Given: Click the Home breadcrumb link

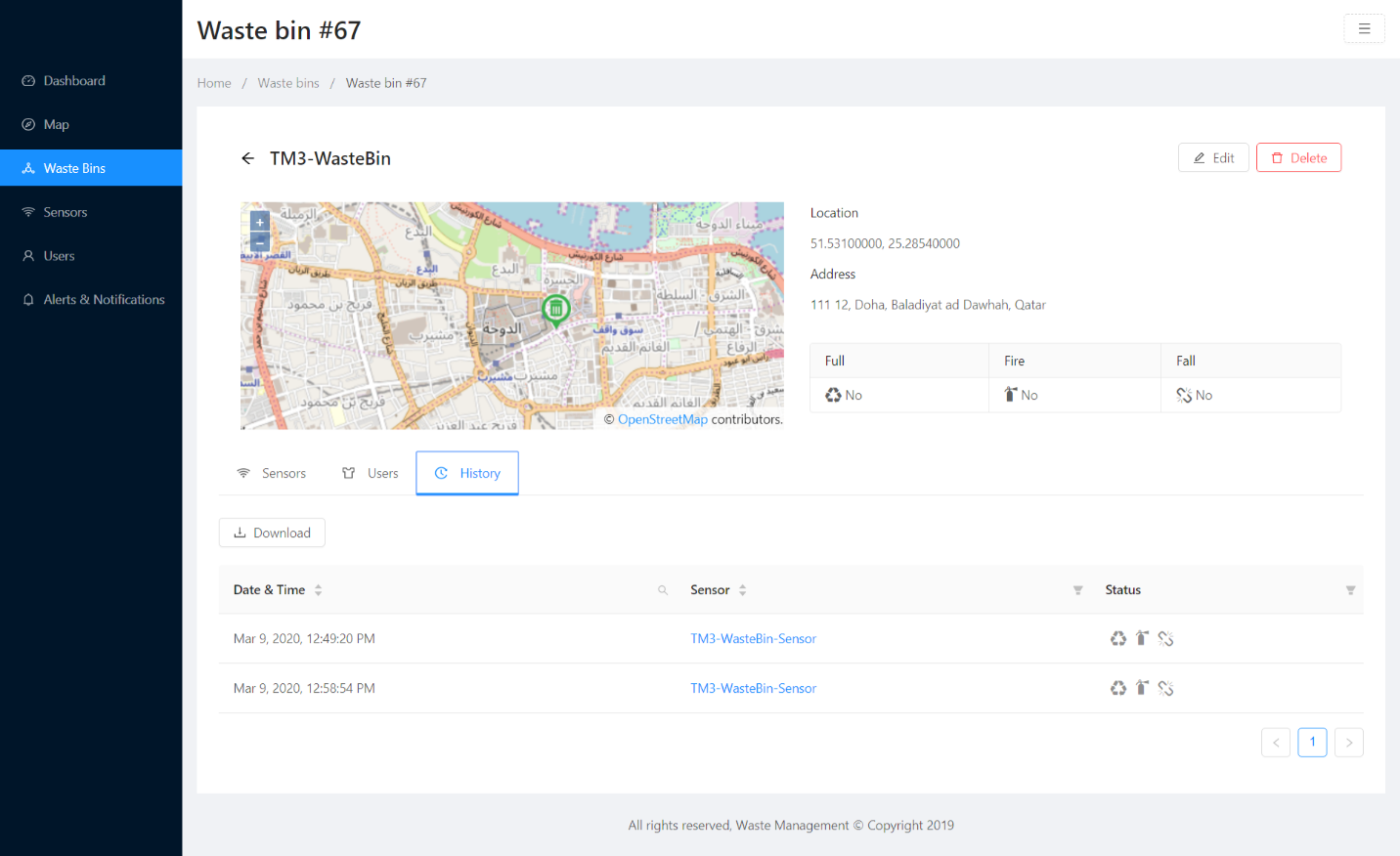Looking at the screenshot, I should [x=214, y=83].
